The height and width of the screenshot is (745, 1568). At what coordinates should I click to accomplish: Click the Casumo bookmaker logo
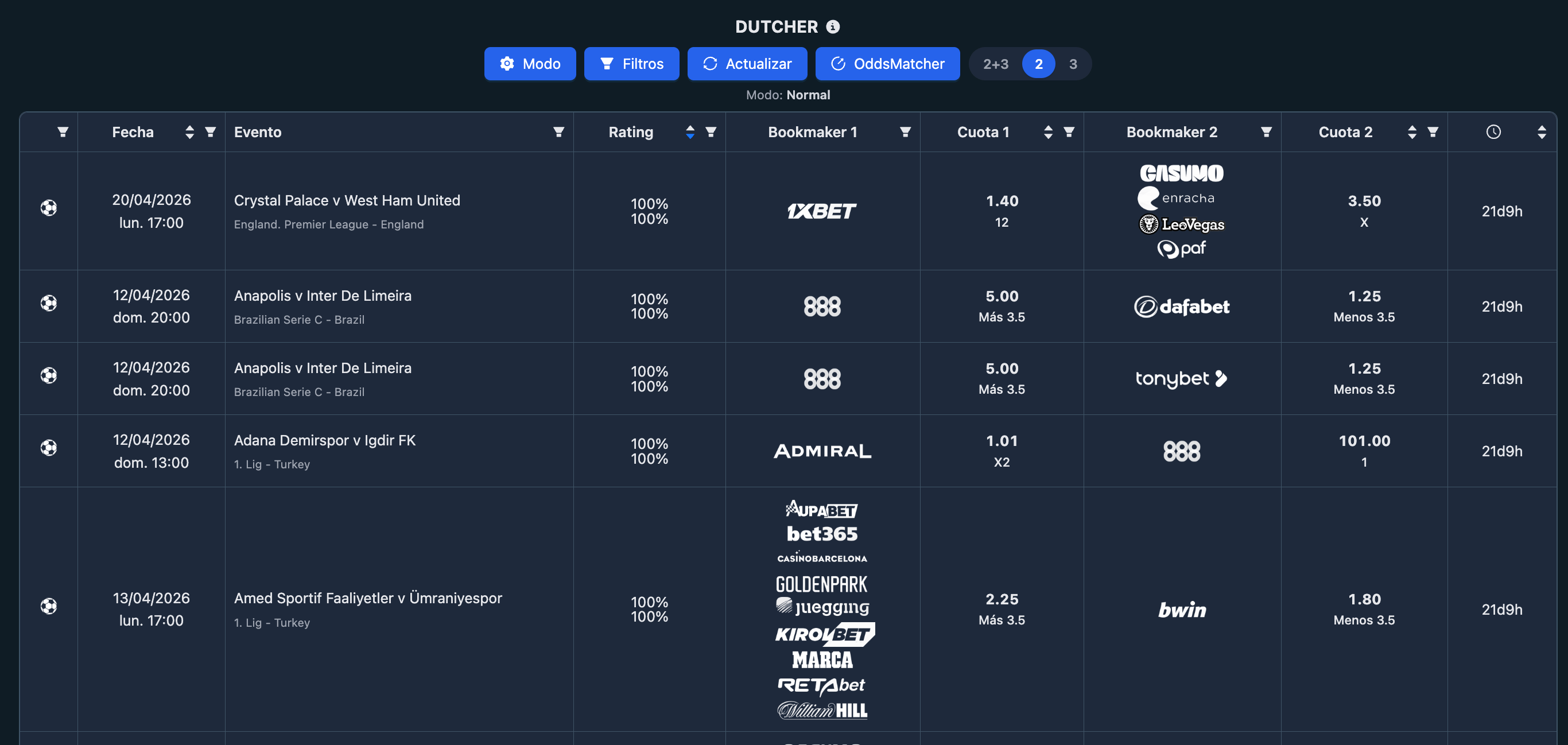pyautogui.click(x=1182, y=173)
